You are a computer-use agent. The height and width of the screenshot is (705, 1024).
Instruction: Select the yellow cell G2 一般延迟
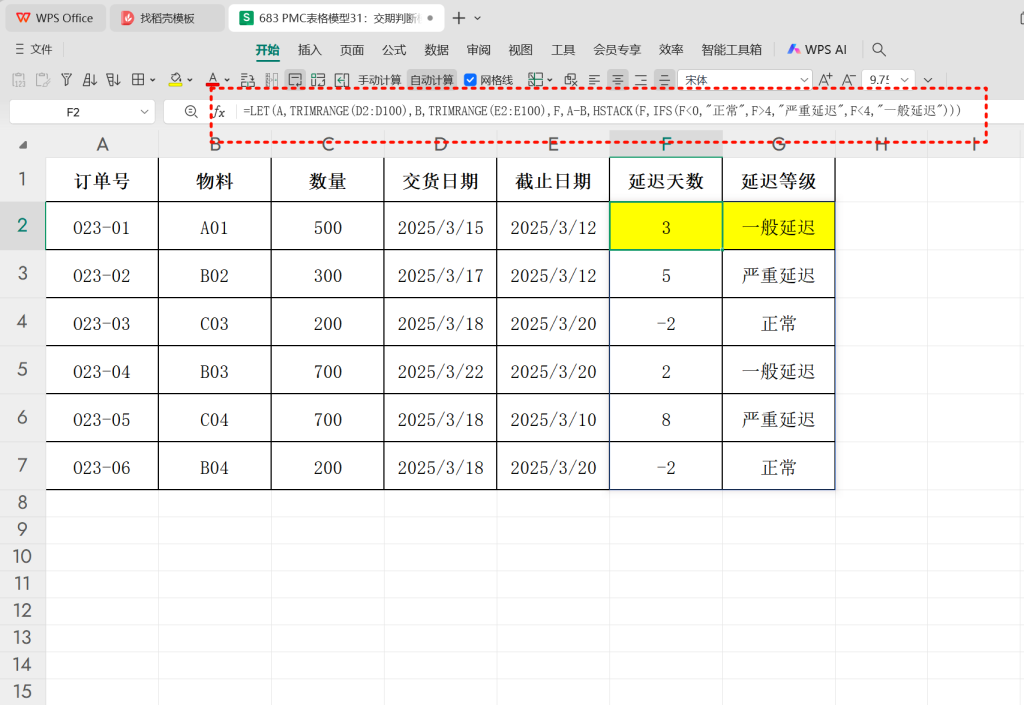(778, 227)
